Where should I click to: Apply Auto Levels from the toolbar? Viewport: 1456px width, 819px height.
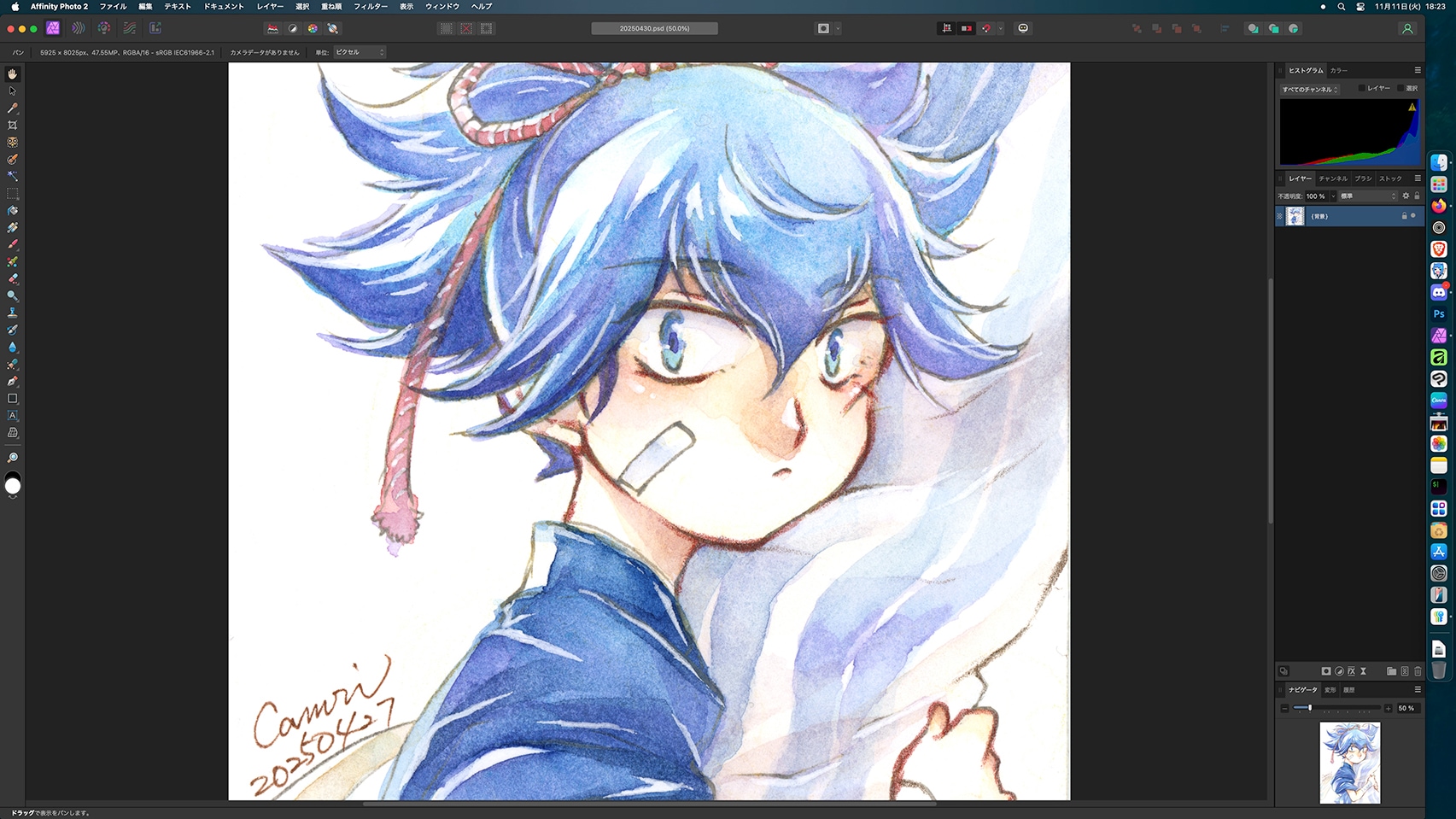coord(272,28)
